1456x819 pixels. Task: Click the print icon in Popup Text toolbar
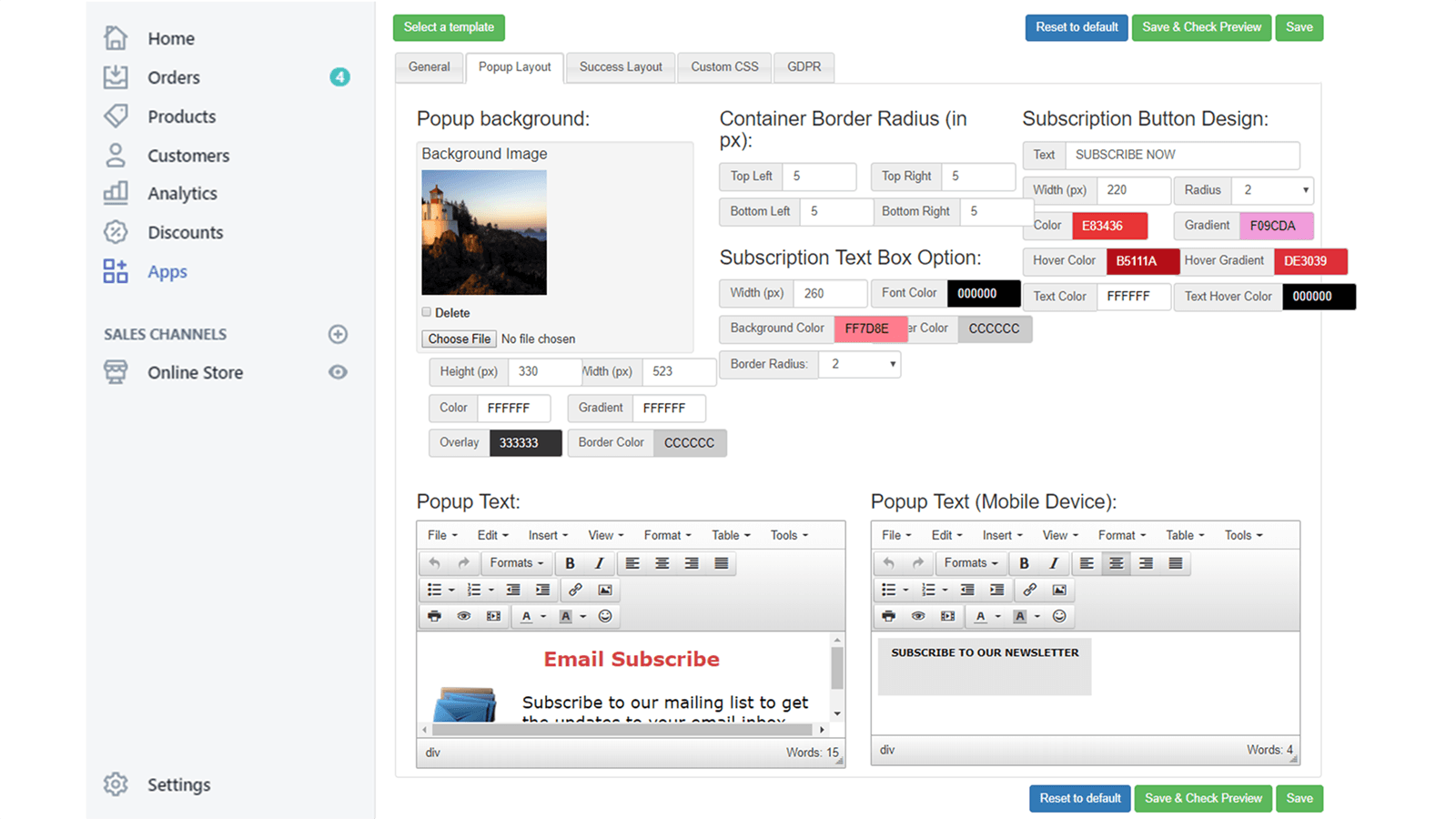pos(434,616)
